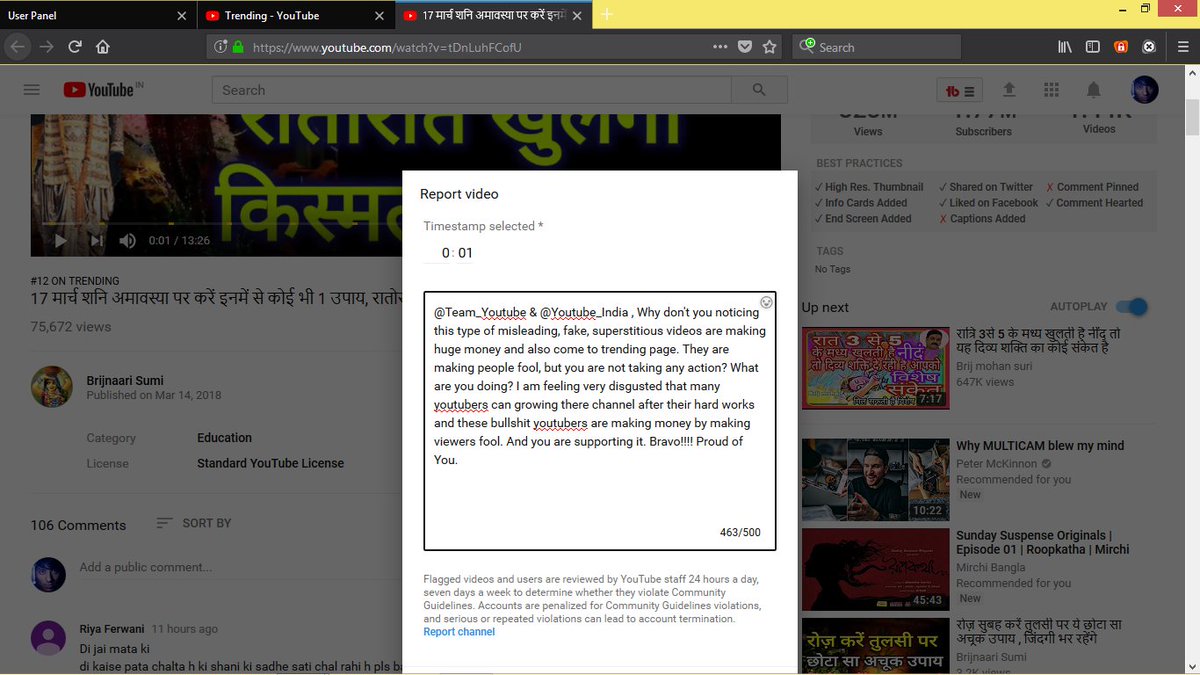This screenshot has width=1200, height=675.
Task: Click the #12 ON TRENDING label
Action: pyautogui.click(x=75, y=281)
